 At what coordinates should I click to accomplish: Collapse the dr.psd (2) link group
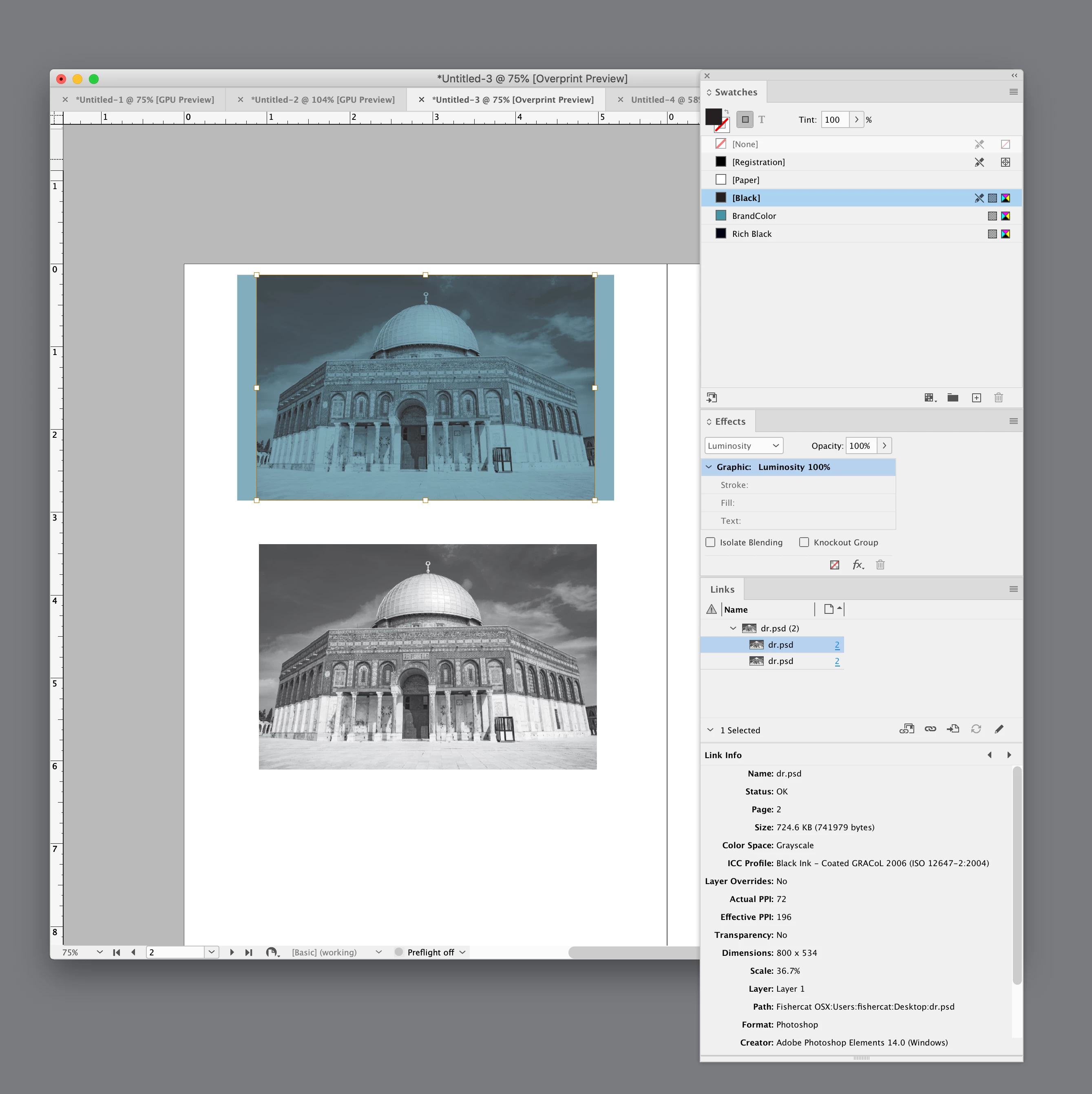coord(732,628)
